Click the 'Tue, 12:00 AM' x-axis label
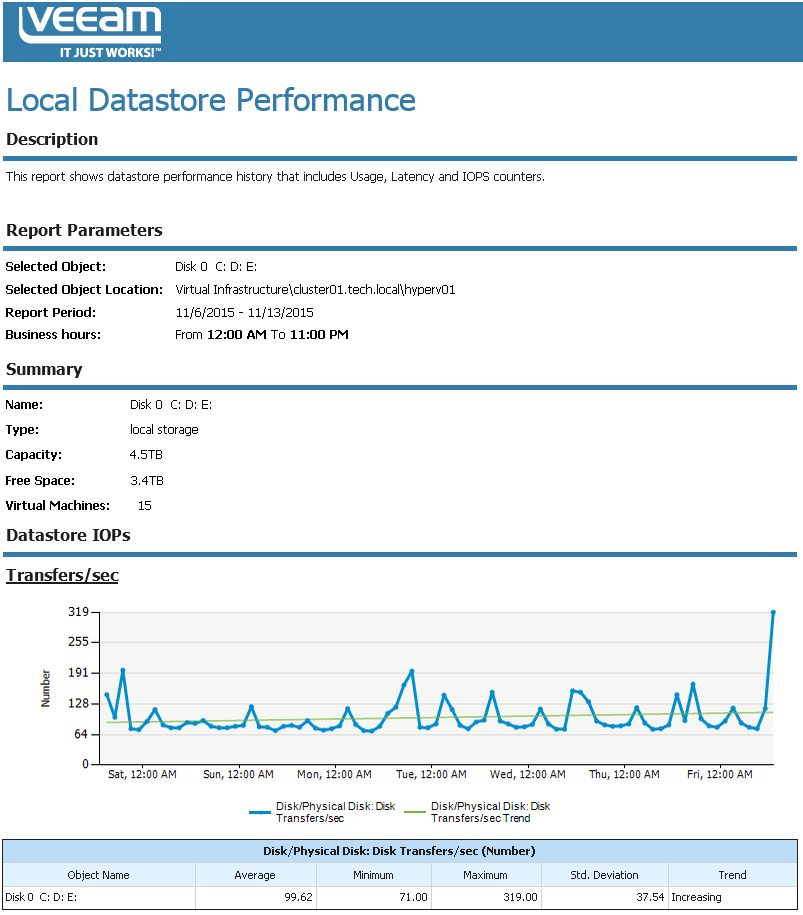Screen dimensions: 803x915 point(431,774)
